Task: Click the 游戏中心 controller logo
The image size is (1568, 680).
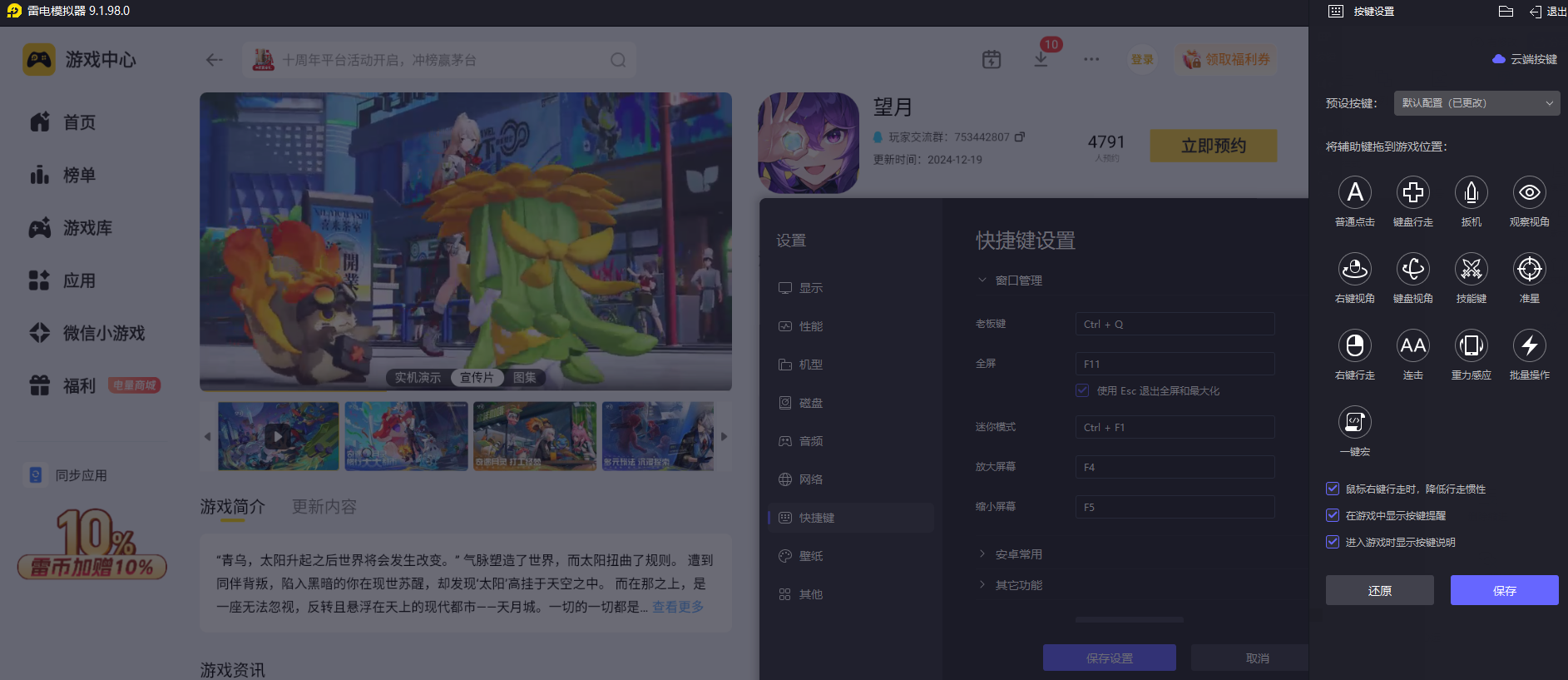Action: pos(39,60)
